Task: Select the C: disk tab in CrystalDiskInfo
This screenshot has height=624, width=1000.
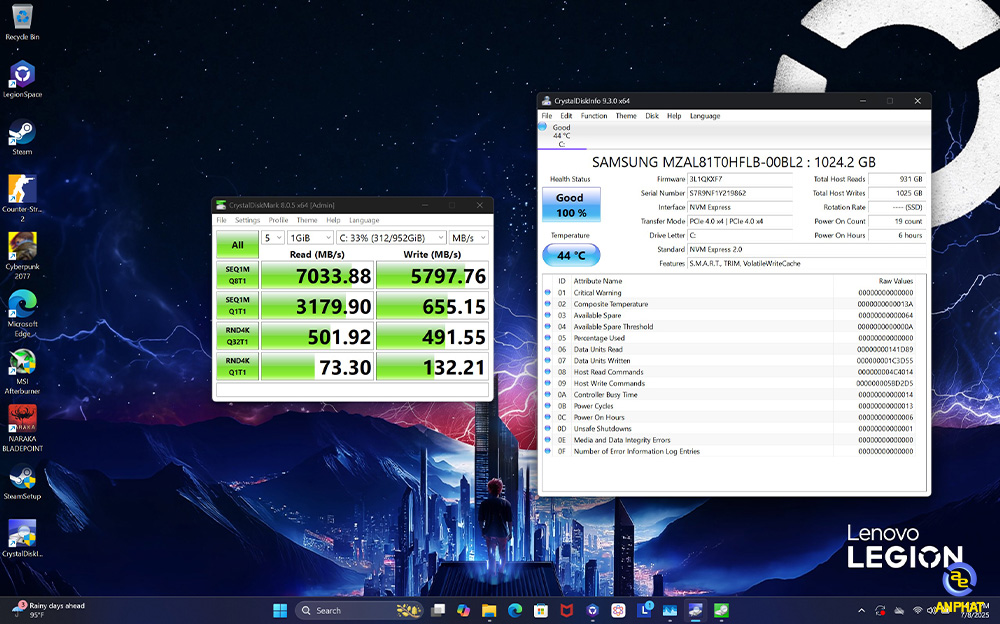Action: [561, 136]
